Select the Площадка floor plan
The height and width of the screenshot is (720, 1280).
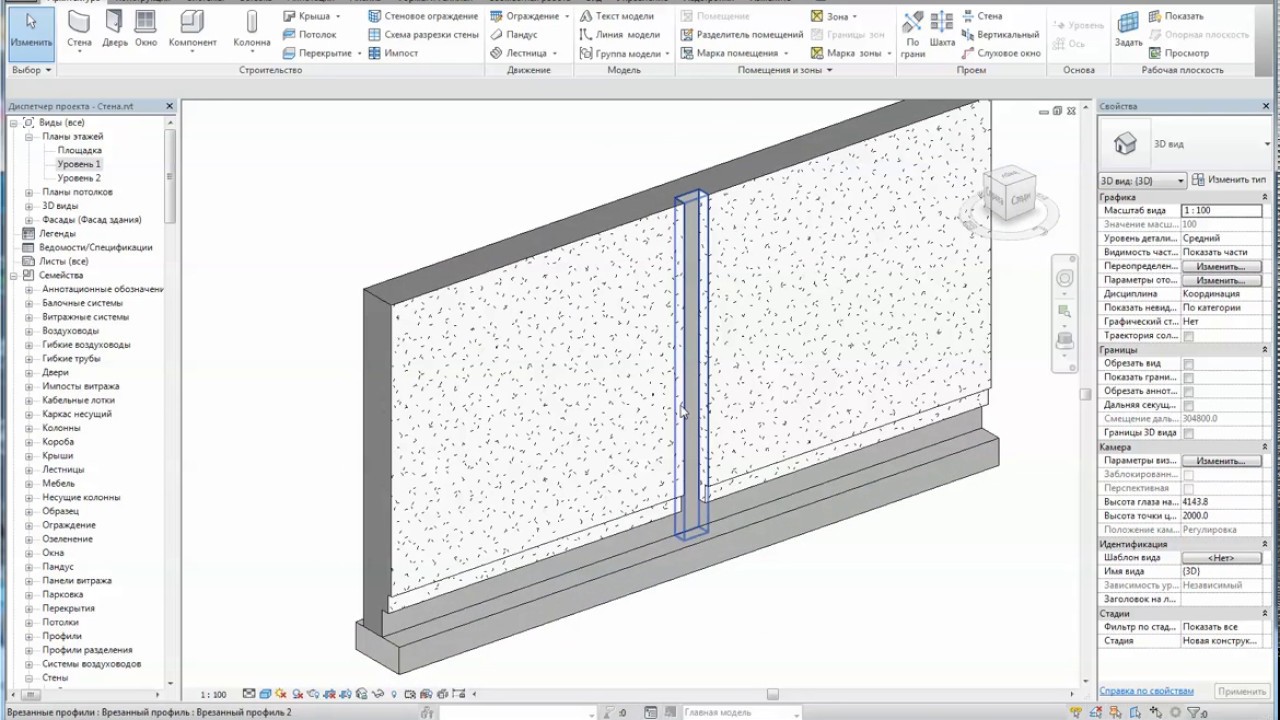click(80, 150)
